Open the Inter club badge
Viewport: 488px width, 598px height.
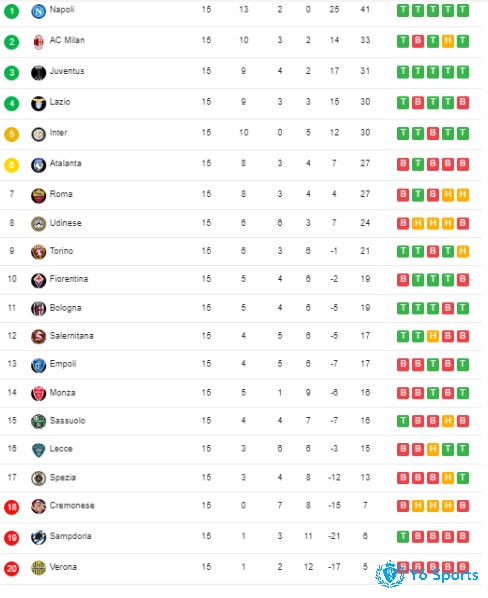pyautogui.click(x=38, y=134)
